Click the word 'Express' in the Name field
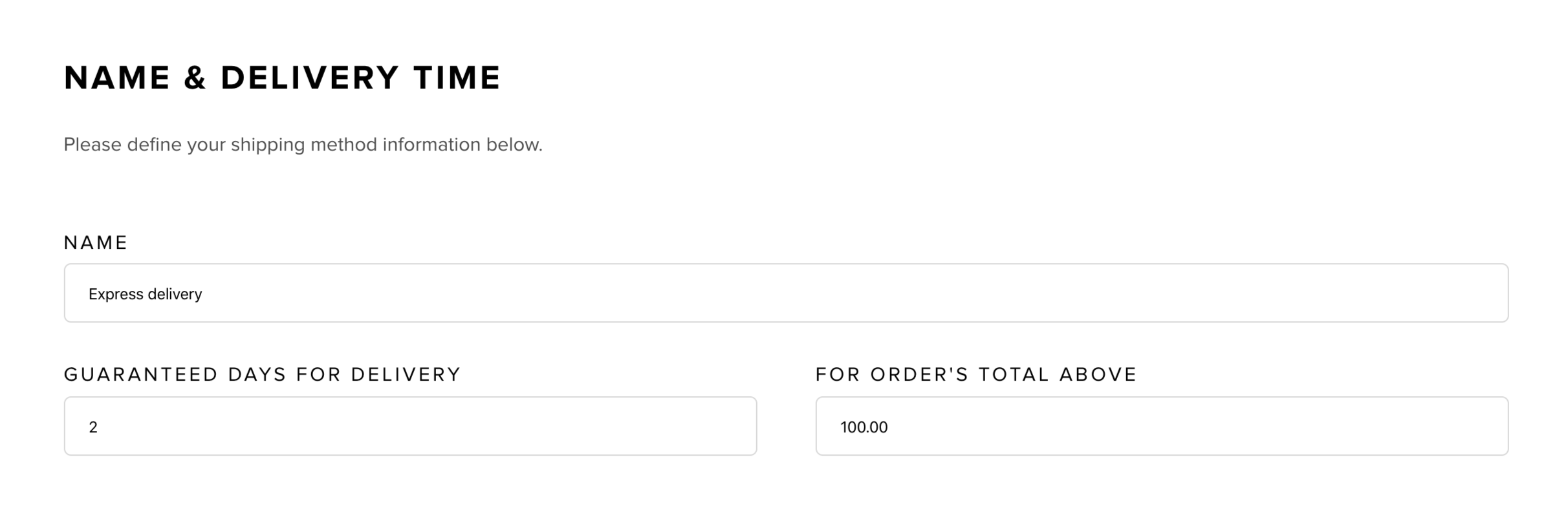The width and height of the screenshot is (1568, 530). (x=116, y=294)
